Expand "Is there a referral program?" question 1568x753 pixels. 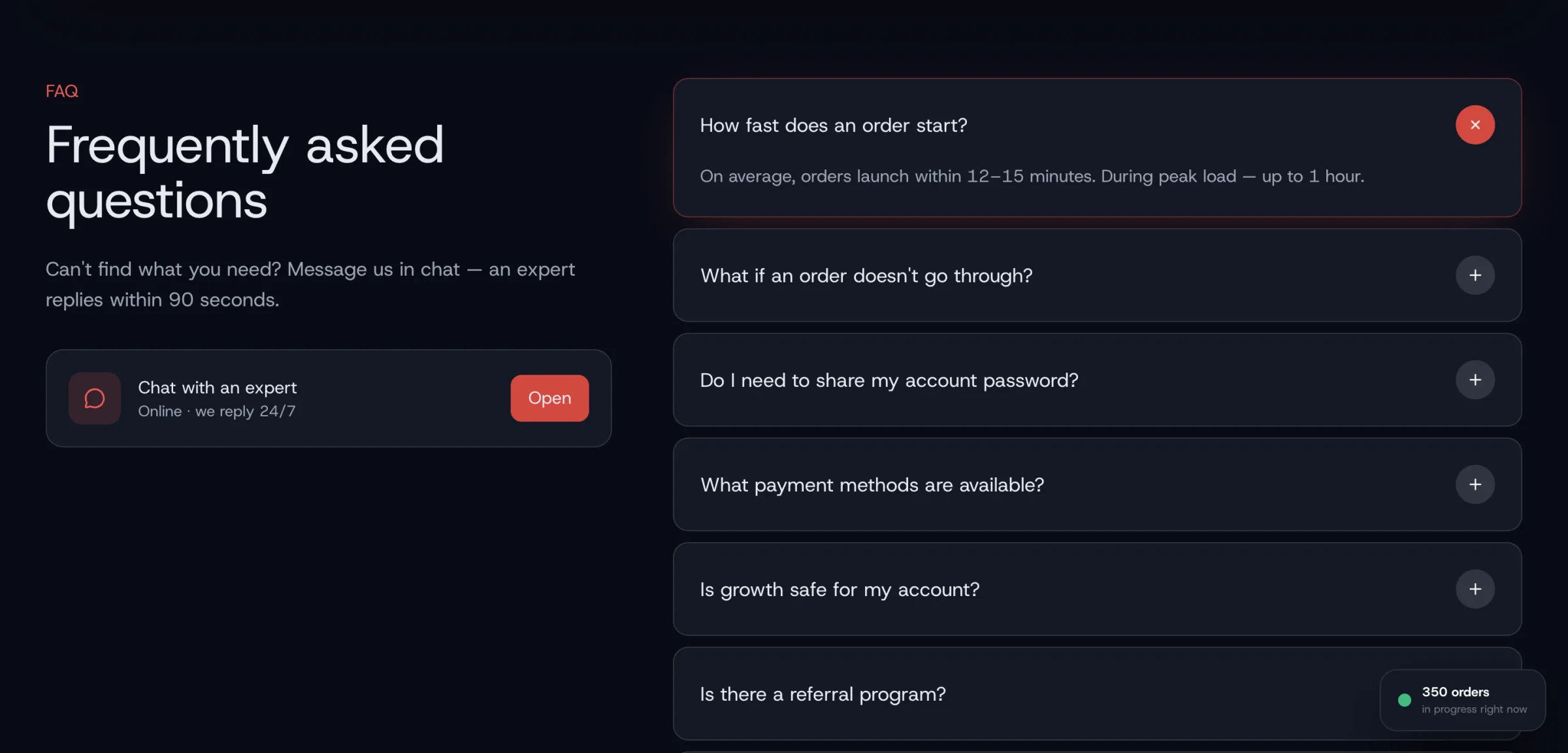click(823, 694)
